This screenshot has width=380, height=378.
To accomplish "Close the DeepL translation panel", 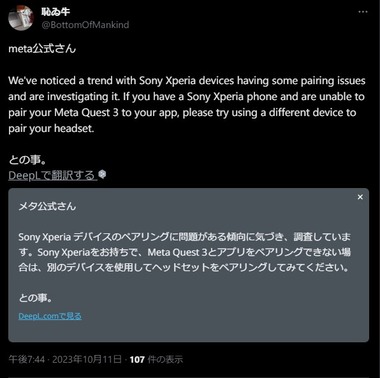I will tap(360, 197).
